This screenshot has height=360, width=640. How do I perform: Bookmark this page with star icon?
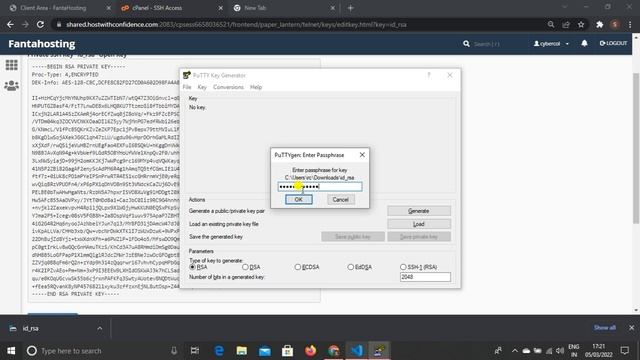581,24
